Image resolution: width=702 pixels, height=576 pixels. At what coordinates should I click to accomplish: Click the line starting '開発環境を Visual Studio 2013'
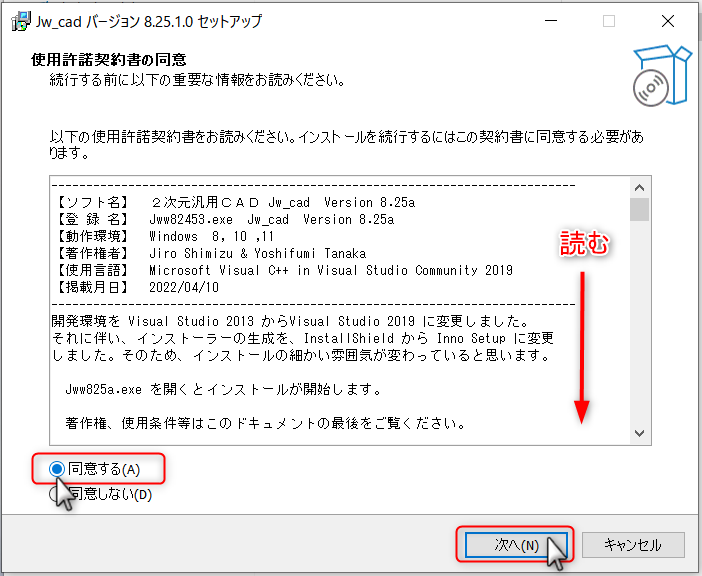coord(291,321)
